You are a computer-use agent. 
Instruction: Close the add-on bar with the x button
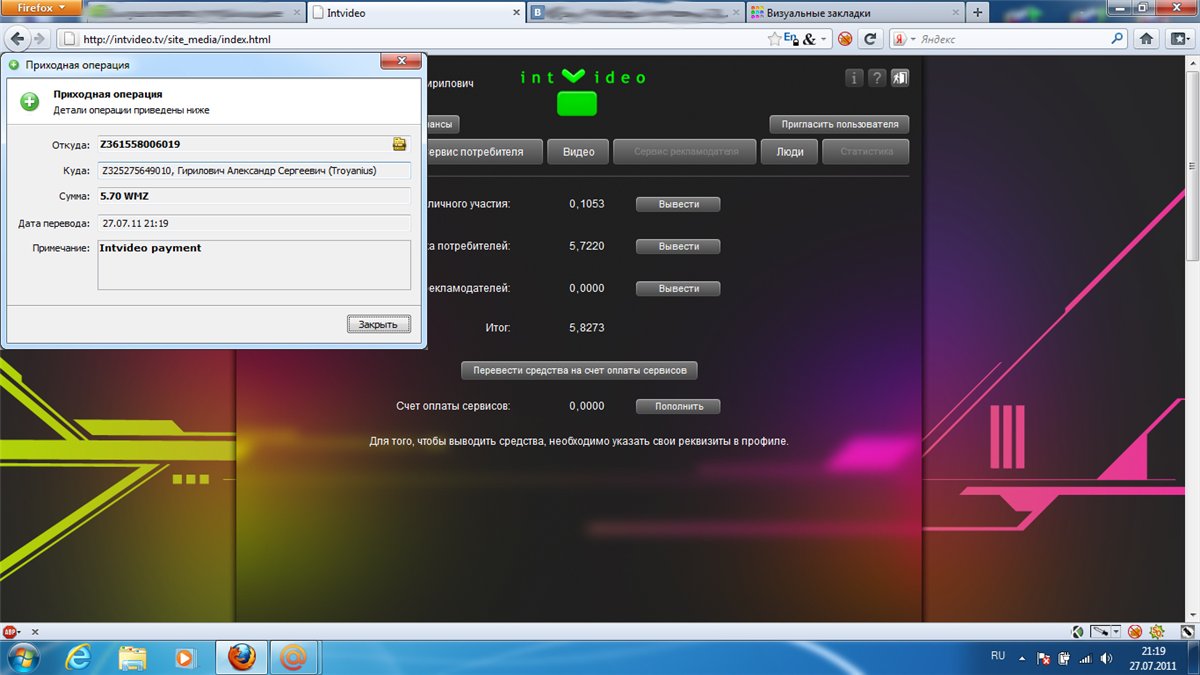36,632
